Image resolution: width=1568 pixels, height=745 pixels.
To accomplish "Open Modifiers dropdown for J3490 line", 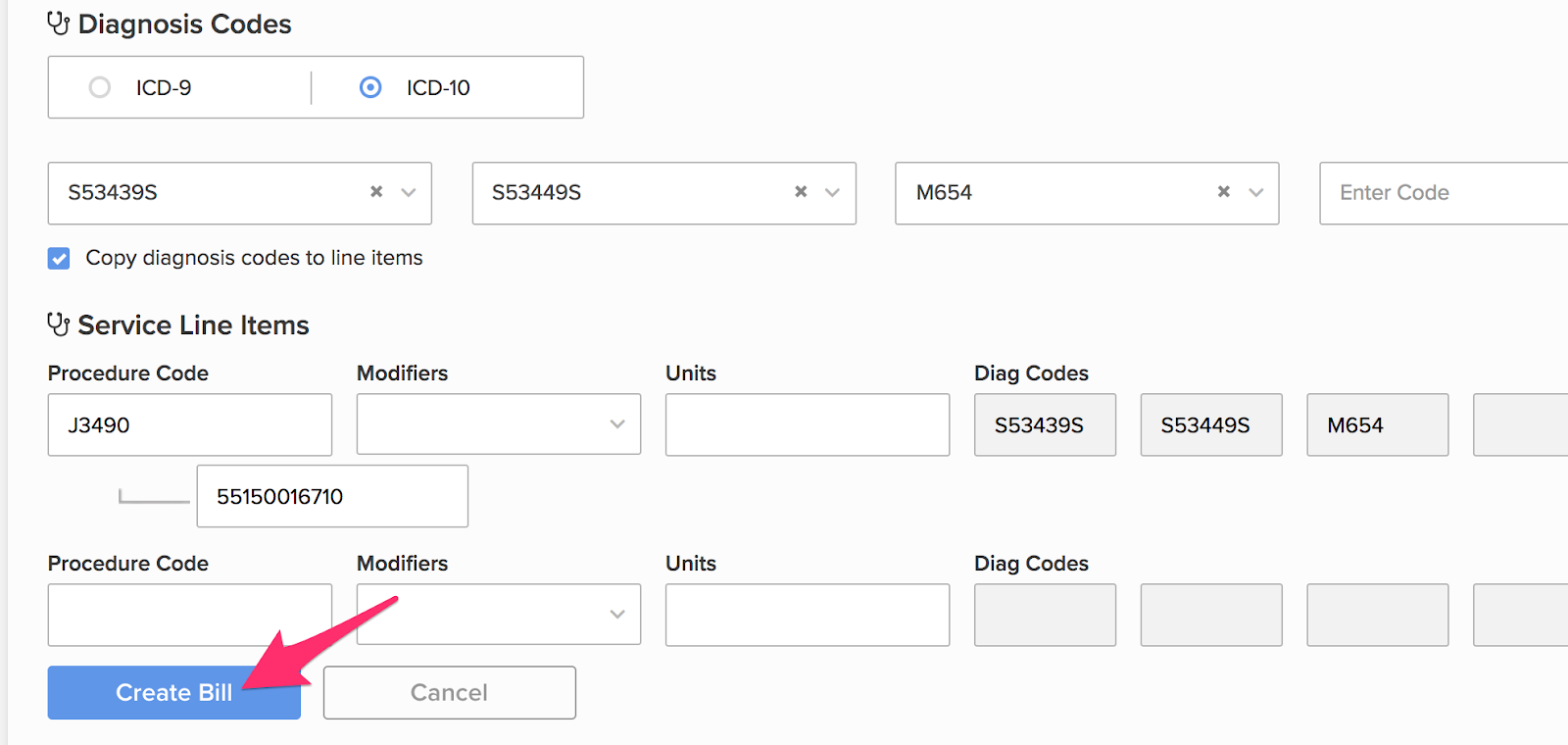I will (x=498, y=424).
